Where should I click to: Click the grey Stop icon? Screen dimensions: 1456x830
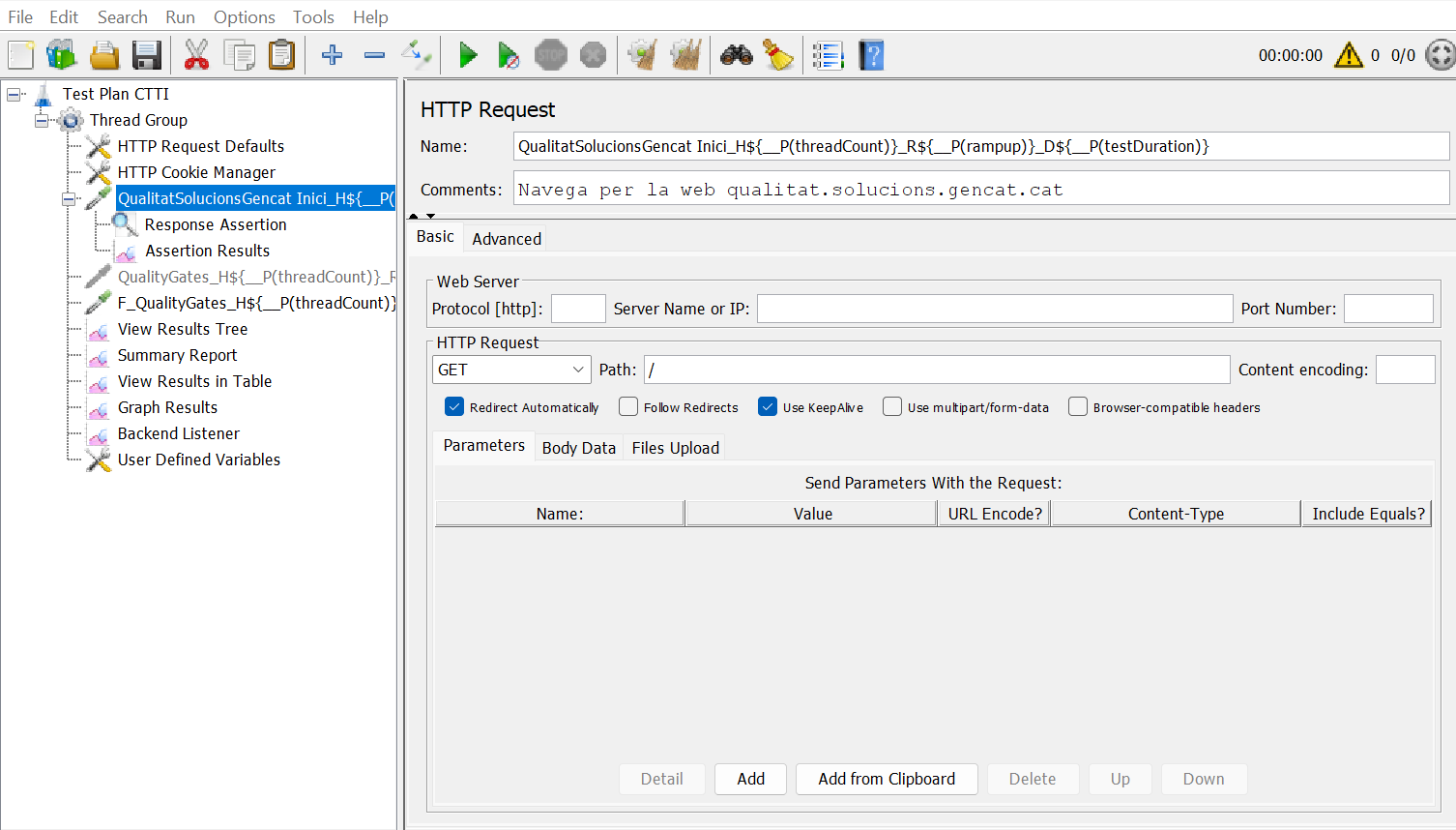(551, 55)
